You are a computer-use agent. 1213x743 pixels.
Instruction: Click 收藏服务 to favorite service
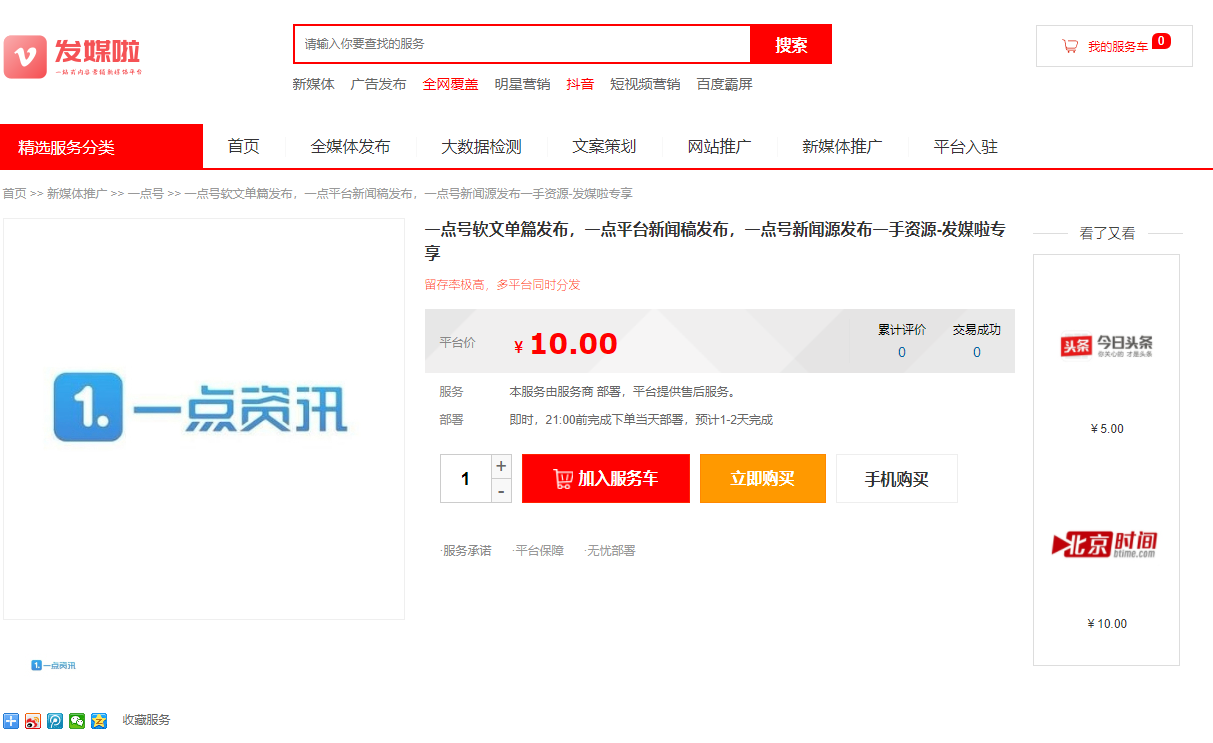[x=146, y=720]
